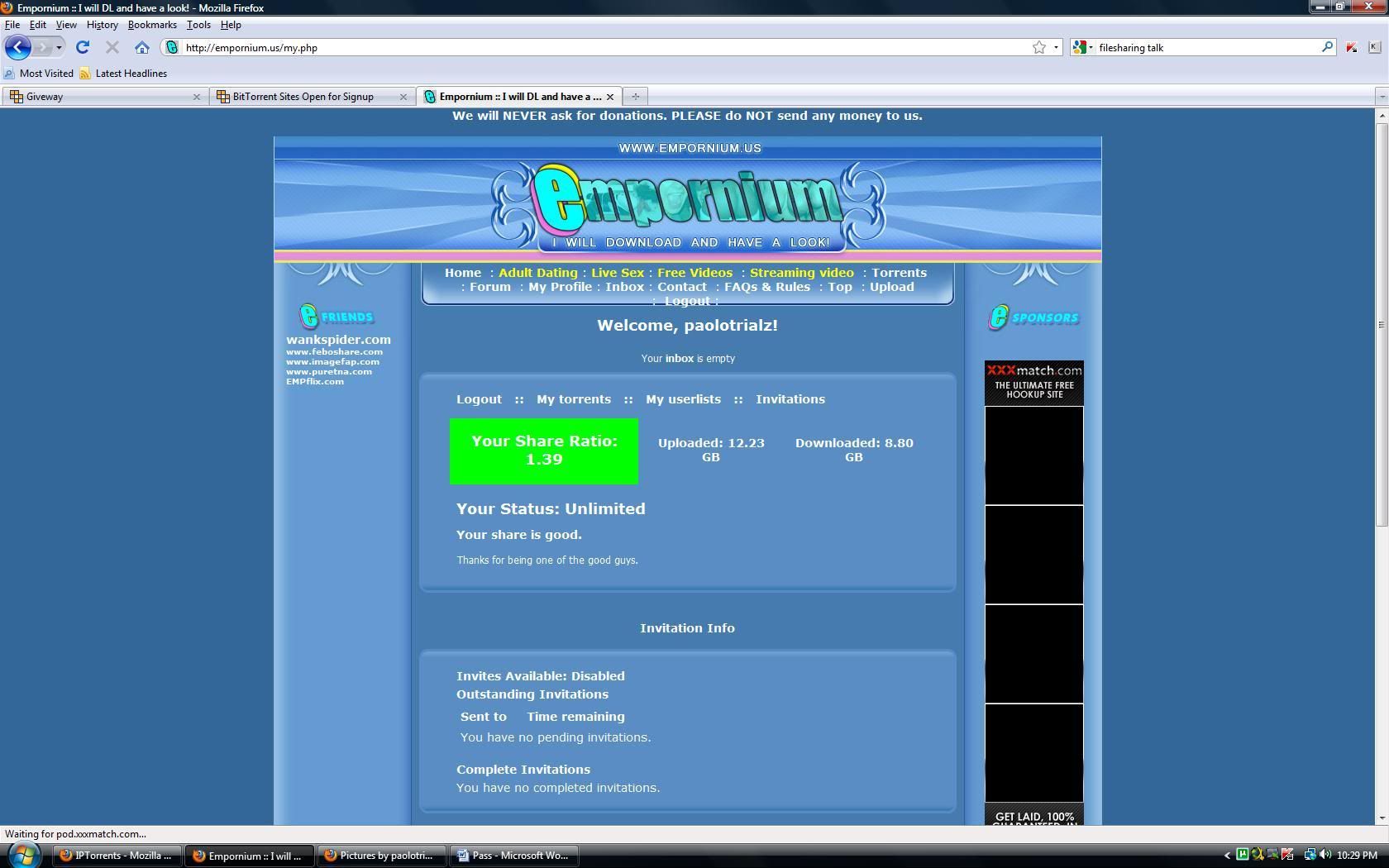This screenshot has height=868, width=1389.
Task: Open the Windows Start button
Action: click(x=22, y=855)
